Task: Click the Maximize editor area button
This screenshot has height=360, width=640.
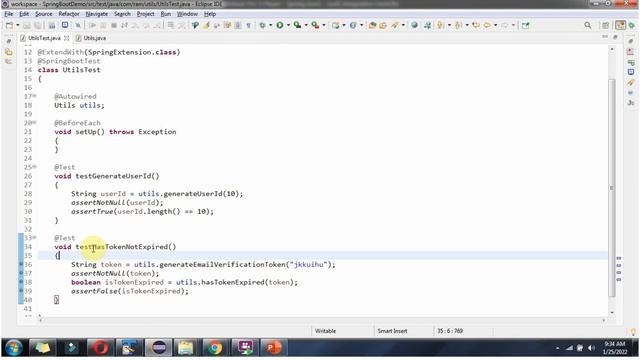Action: pyautogui.click(x=615, y=37)
